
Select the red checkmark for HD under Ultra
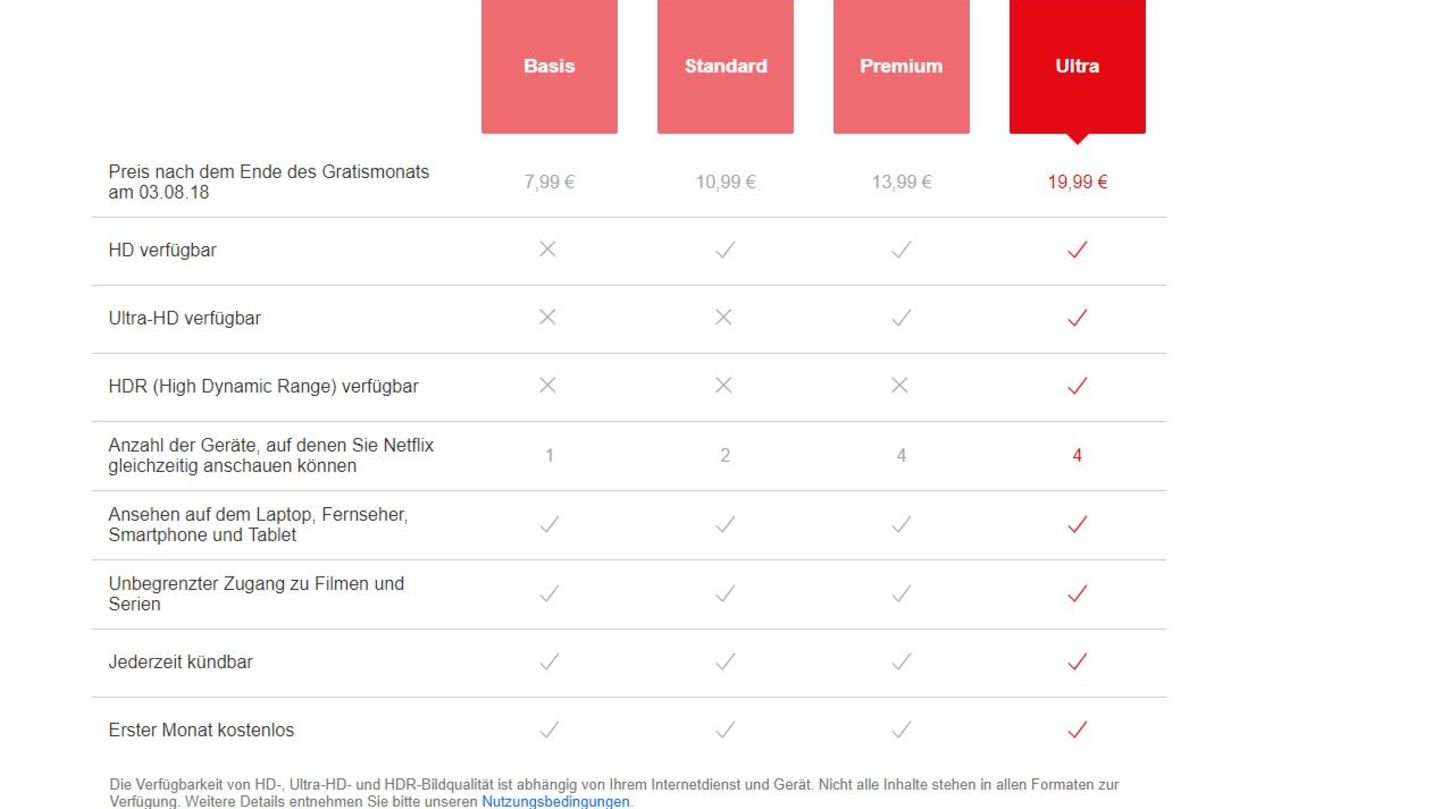pyautogui.click(x=1076, y=250)
